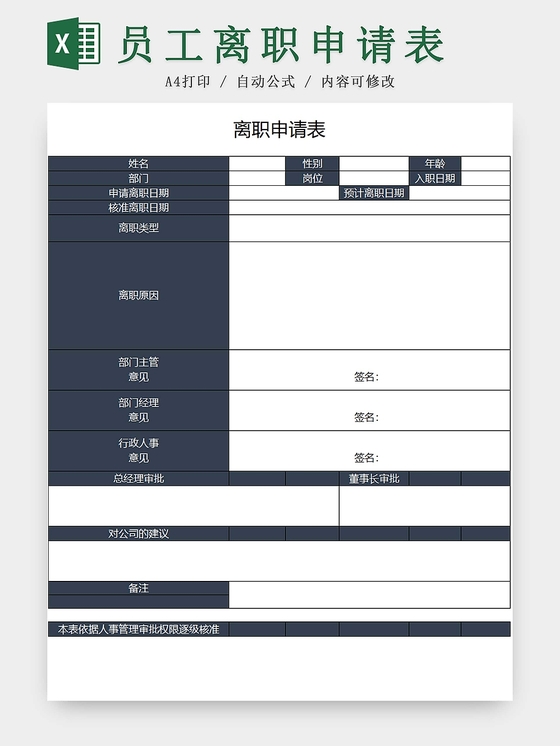Select the 性别 label cell
Image resolution: width=560 pixels, height=746 pixels.
[312, 164]
